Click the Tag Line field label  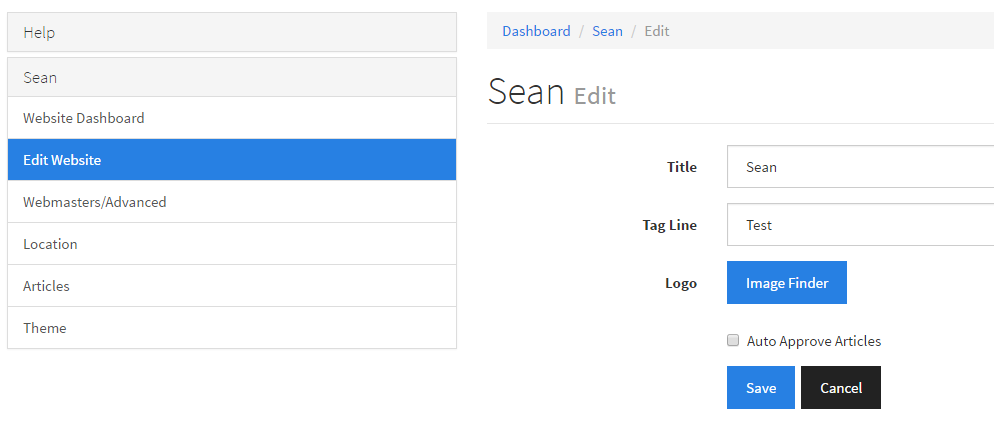(669, 225)
